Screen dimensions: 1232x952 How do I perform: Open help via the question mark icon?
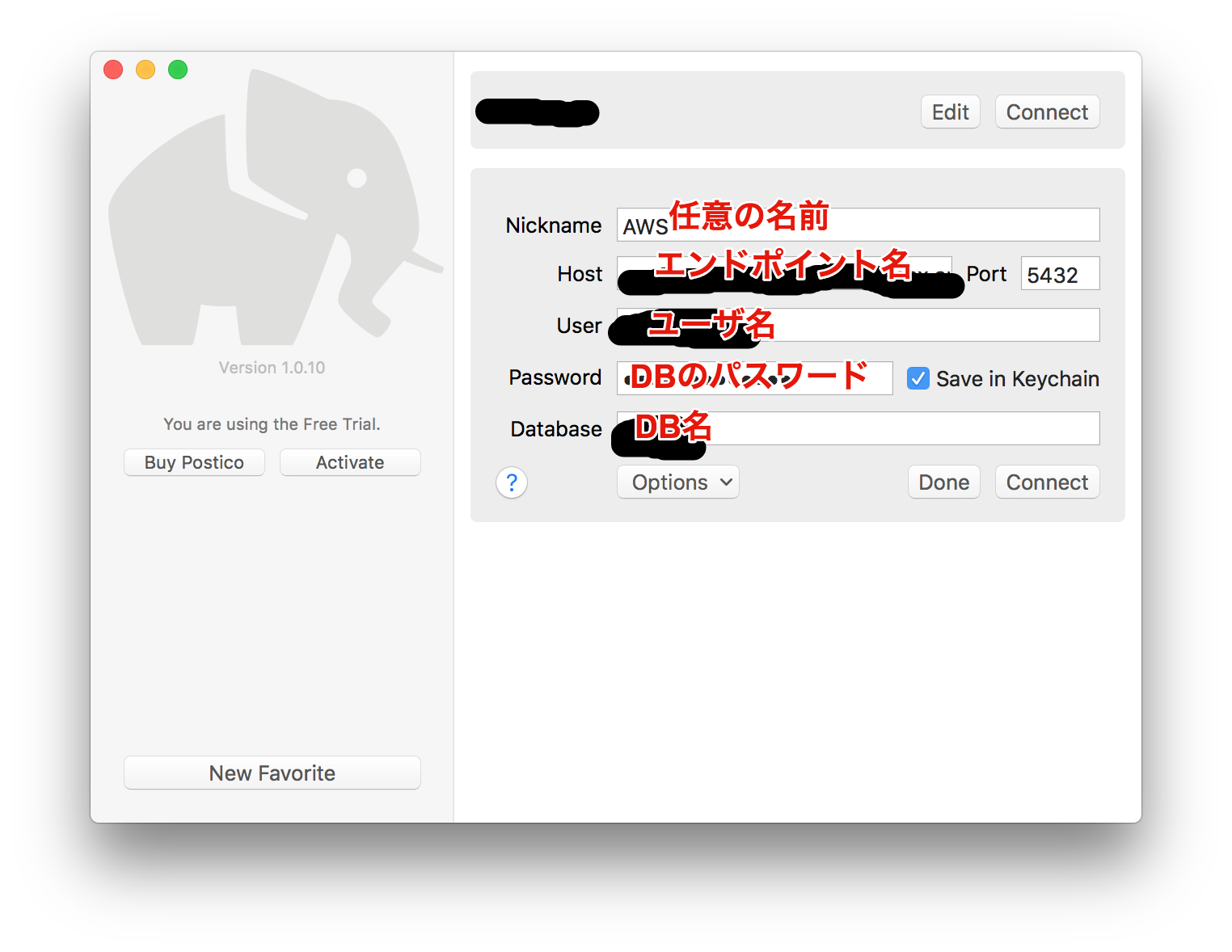point(512,482)
